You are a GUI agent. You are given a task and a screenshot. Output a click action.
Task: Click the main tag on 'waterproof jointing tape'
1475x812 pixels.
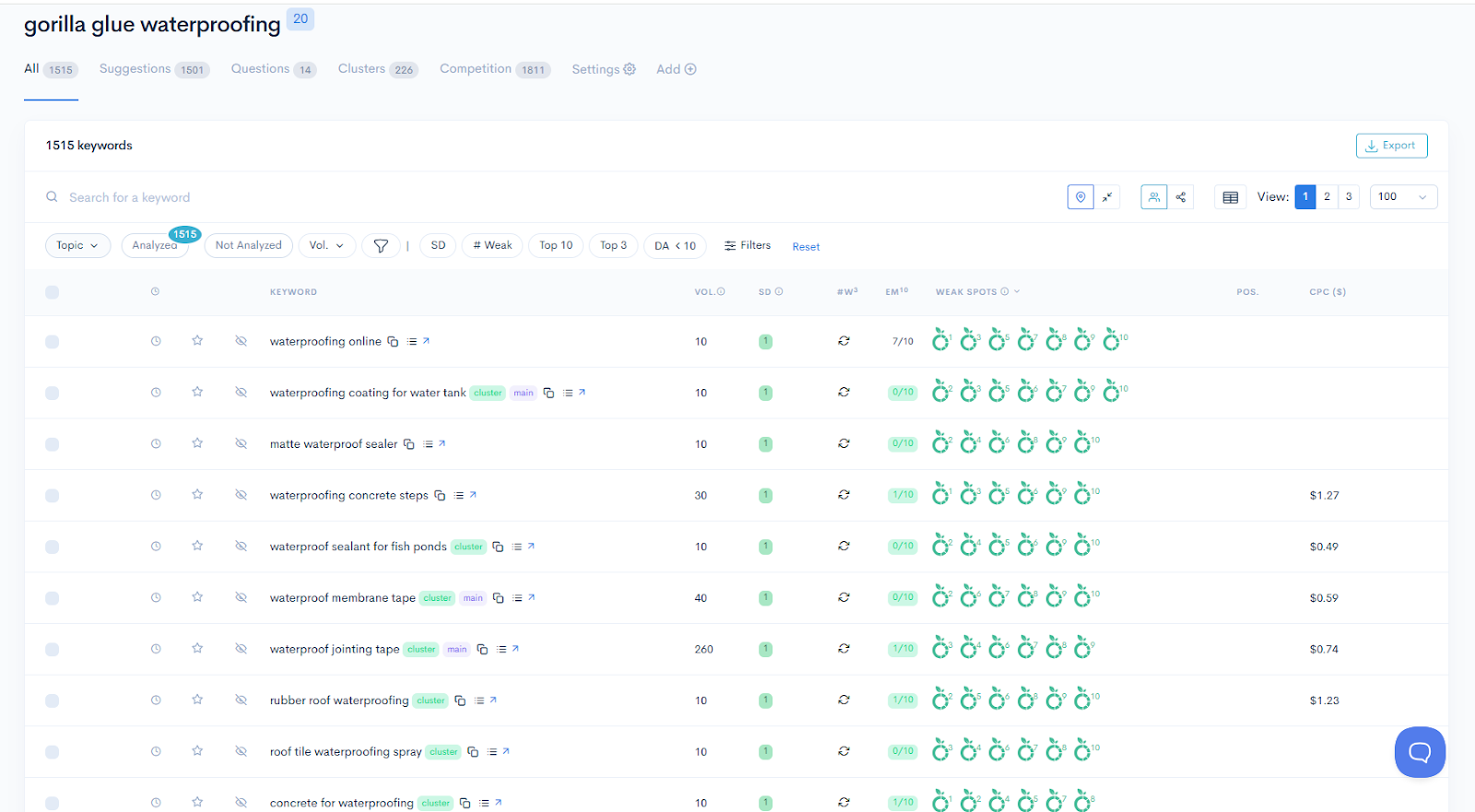(457, 650)
